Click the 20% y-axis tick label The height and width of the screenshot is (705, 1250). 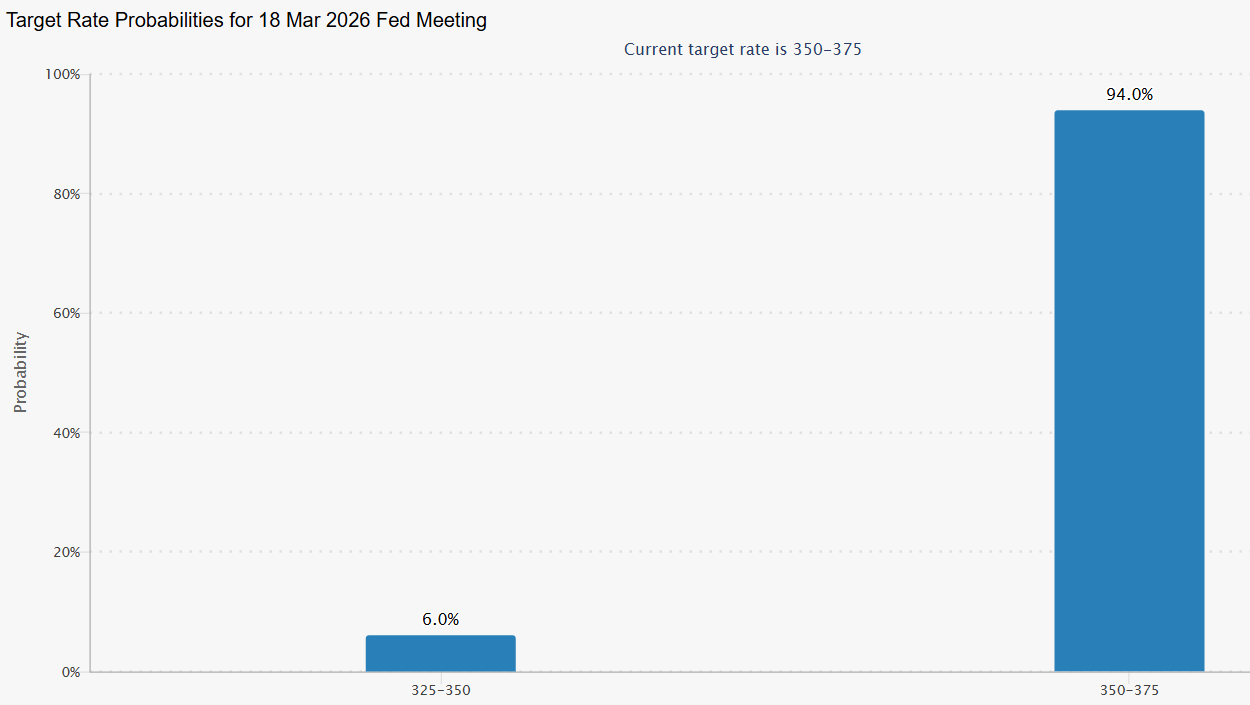pos(66,552)
